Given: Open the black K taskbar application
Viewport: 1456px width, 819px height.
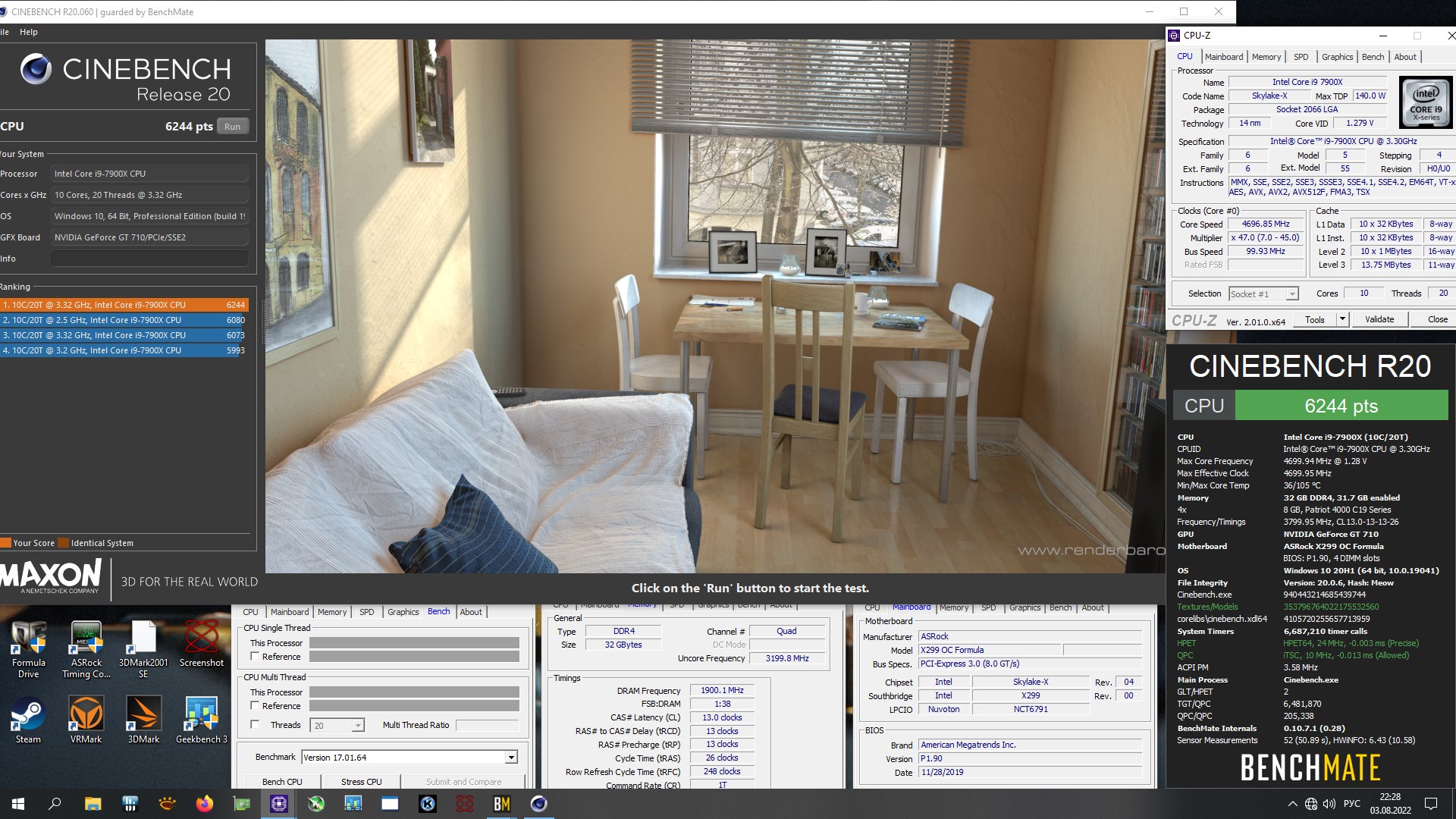Looking at the screenshot, I should coord(427,804).
